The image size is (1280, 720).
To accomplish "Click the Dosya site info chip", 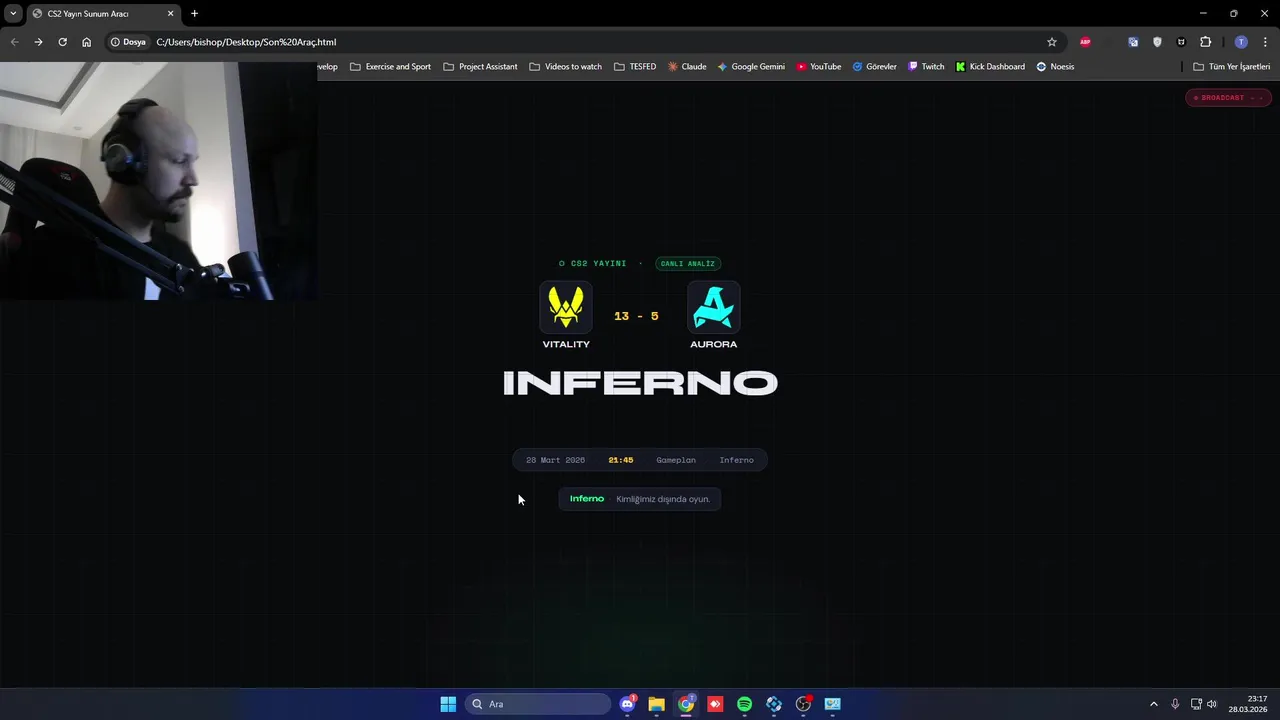I will [128, 42].
